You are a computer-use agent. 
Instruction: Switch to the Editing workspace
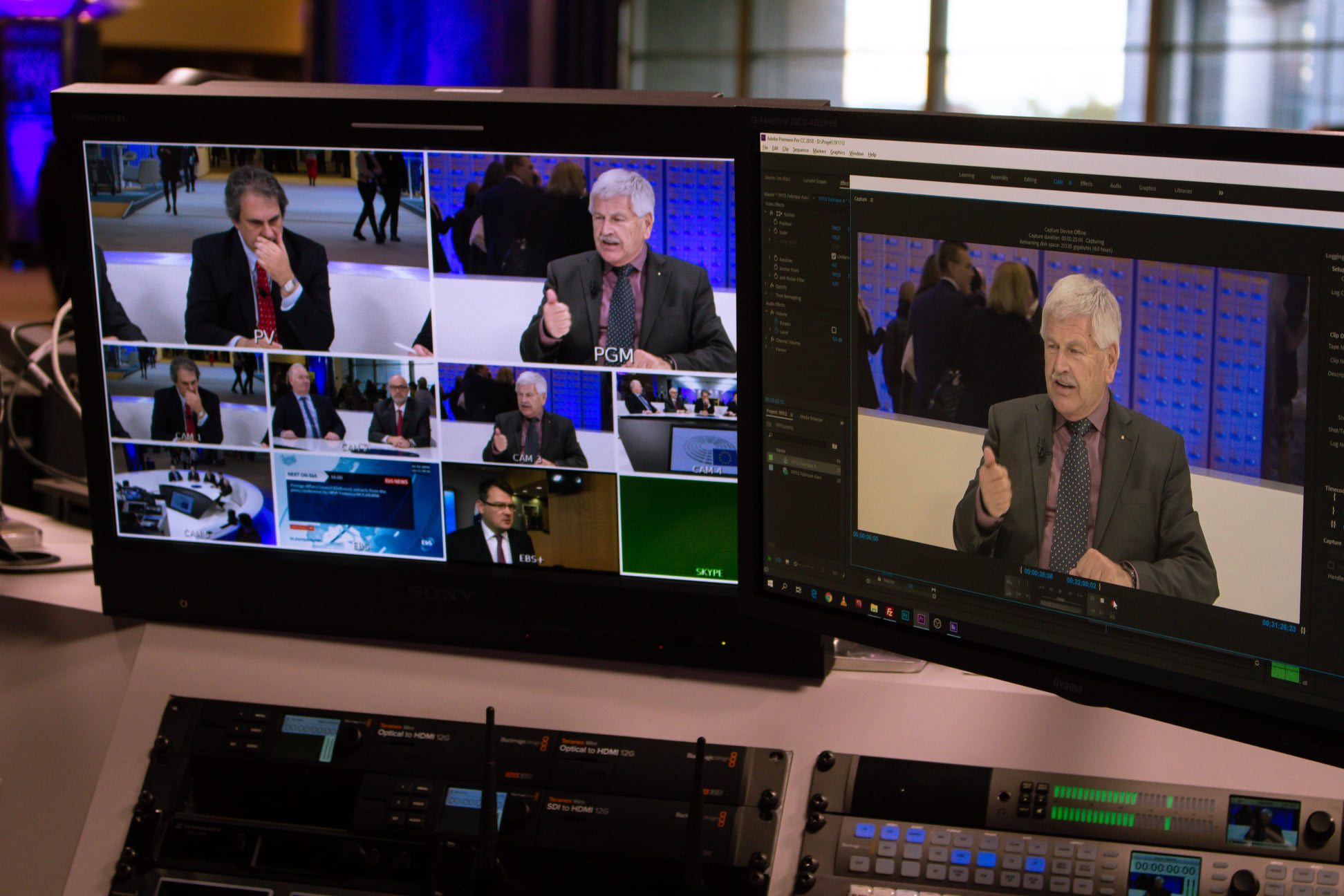(1030, 180)
